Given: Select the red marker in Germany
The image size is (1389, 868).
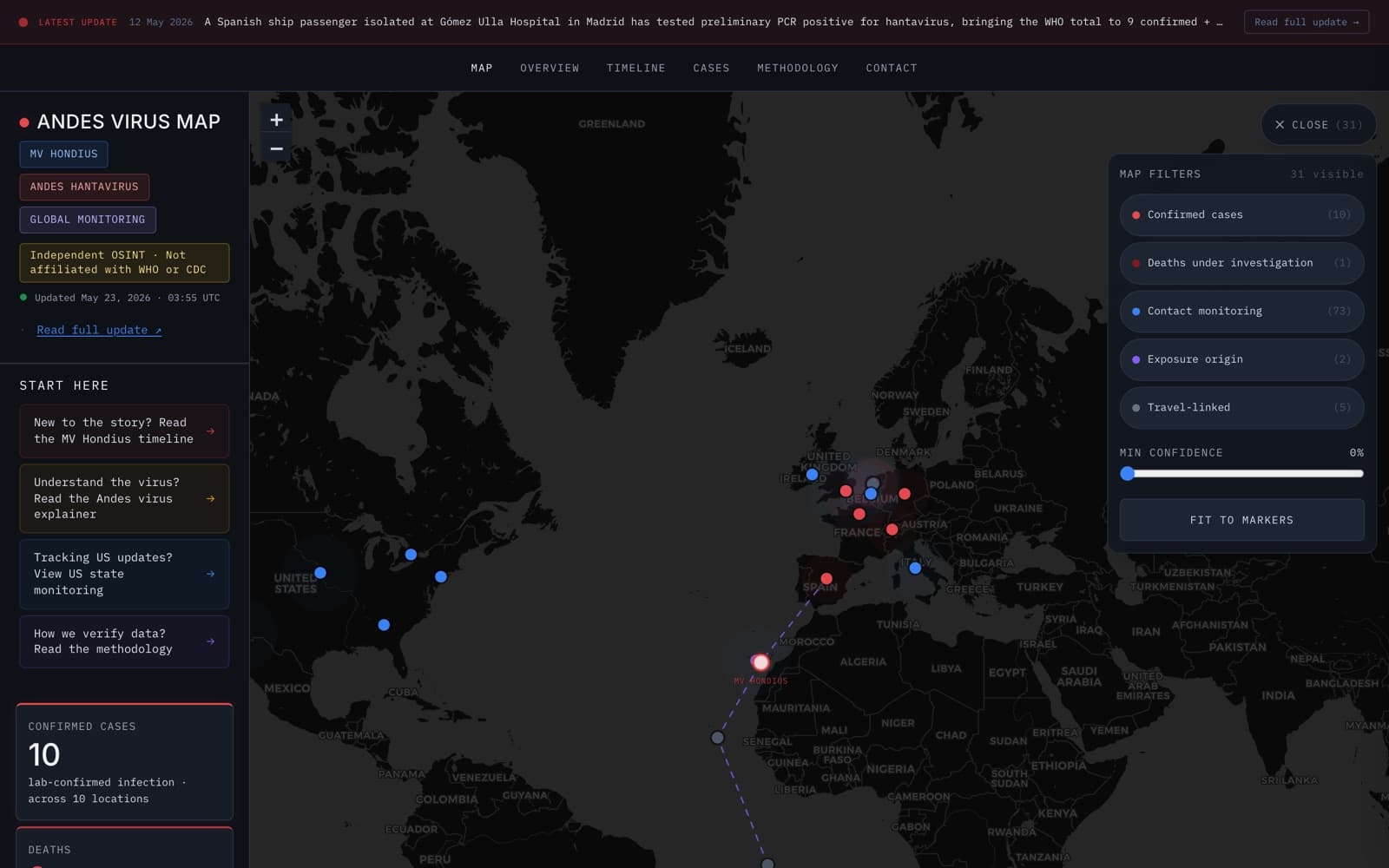Looking at the screenshot, I should (905, 494).
